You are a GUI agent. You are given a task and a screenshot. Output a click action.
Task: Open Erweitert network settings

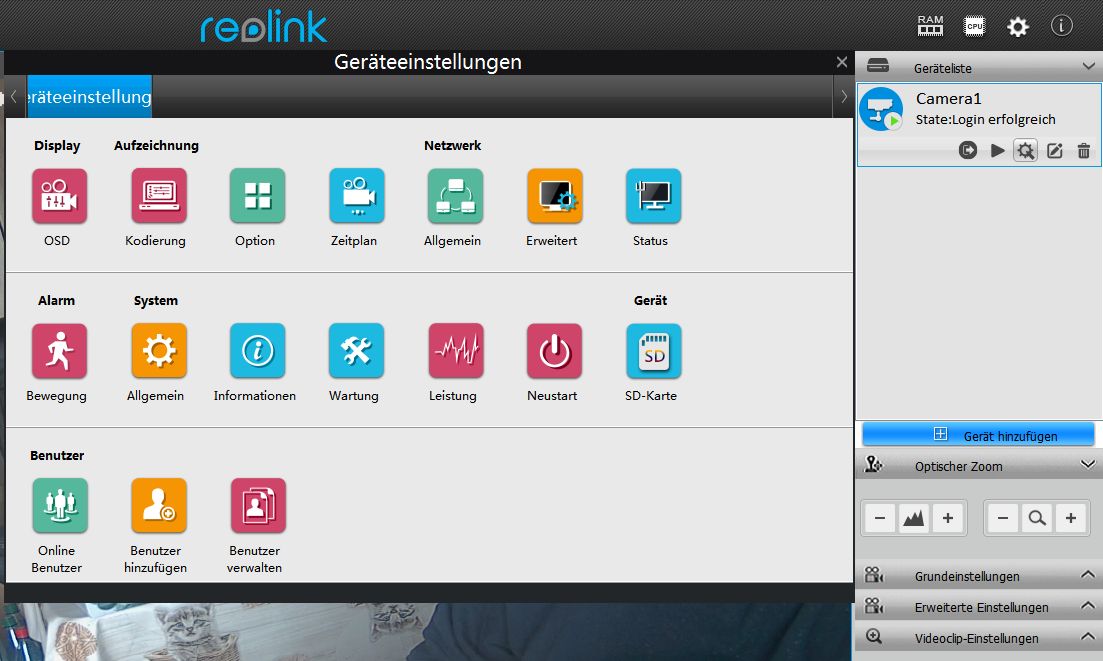[554, 196]
